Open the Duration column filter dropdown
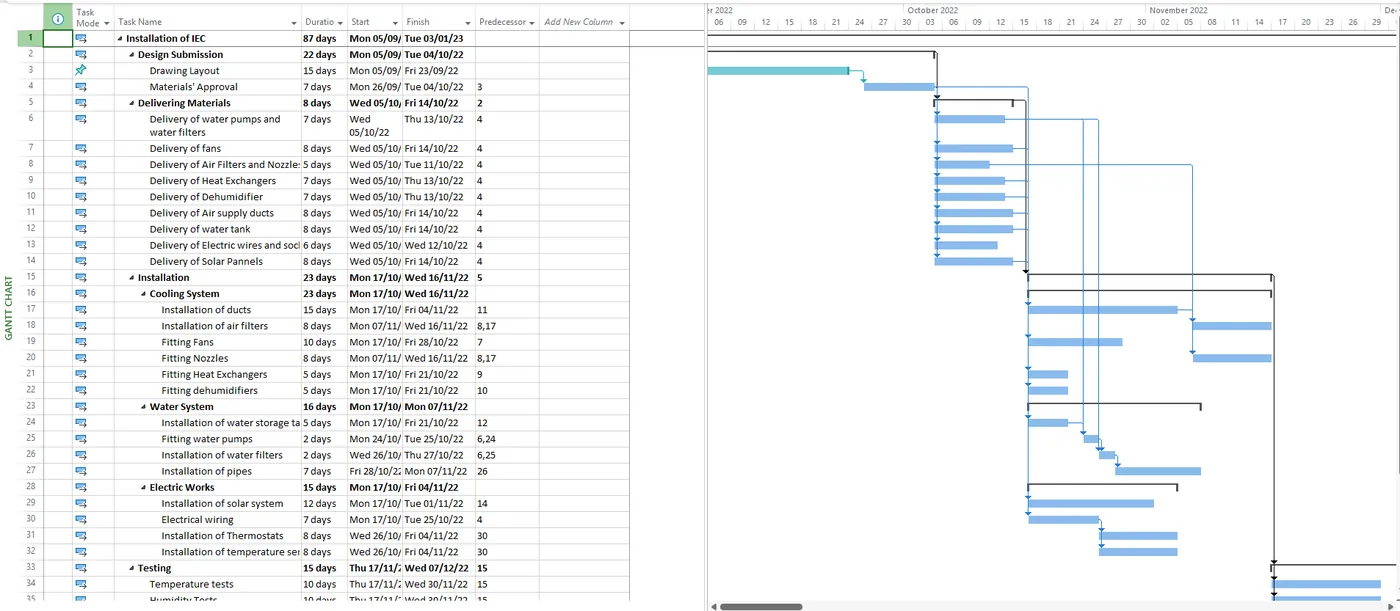 [340, 23]
